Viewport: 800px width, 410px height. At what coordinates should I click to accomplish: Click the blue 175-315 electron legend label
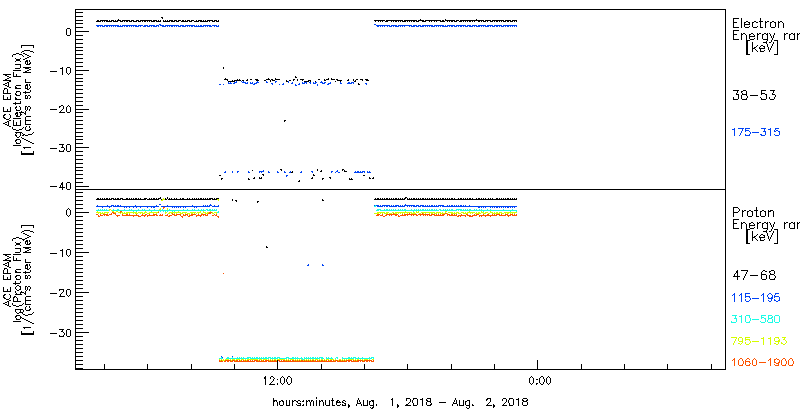(x=756, y=133)
